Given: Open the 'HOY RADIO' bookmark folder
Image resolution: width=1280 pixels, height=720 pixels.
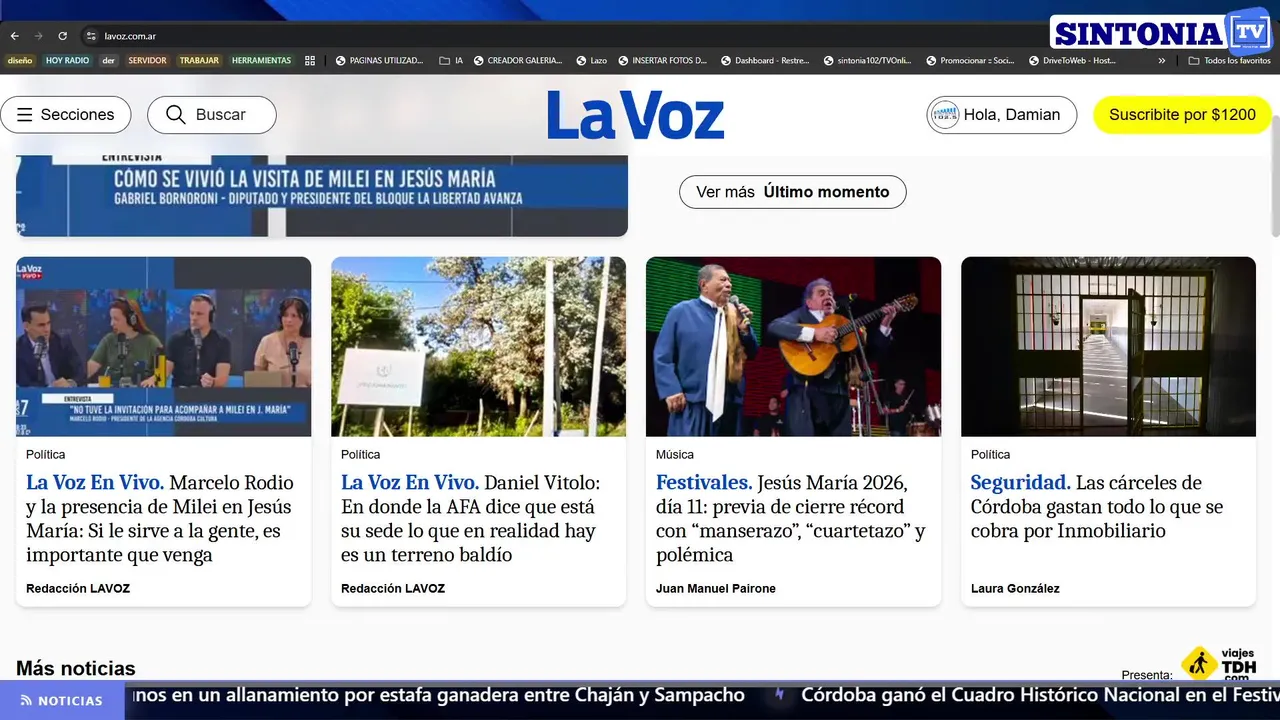Looking at the screenshot, I should [x=67, y=61].
